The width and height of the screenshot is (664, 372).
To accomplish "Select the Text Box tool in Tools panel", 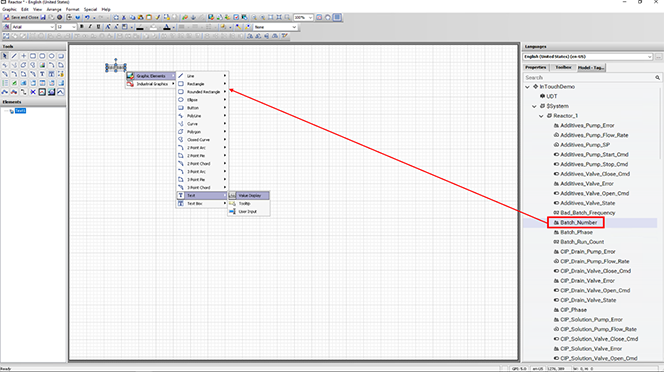I will click(x=52, y=74).
